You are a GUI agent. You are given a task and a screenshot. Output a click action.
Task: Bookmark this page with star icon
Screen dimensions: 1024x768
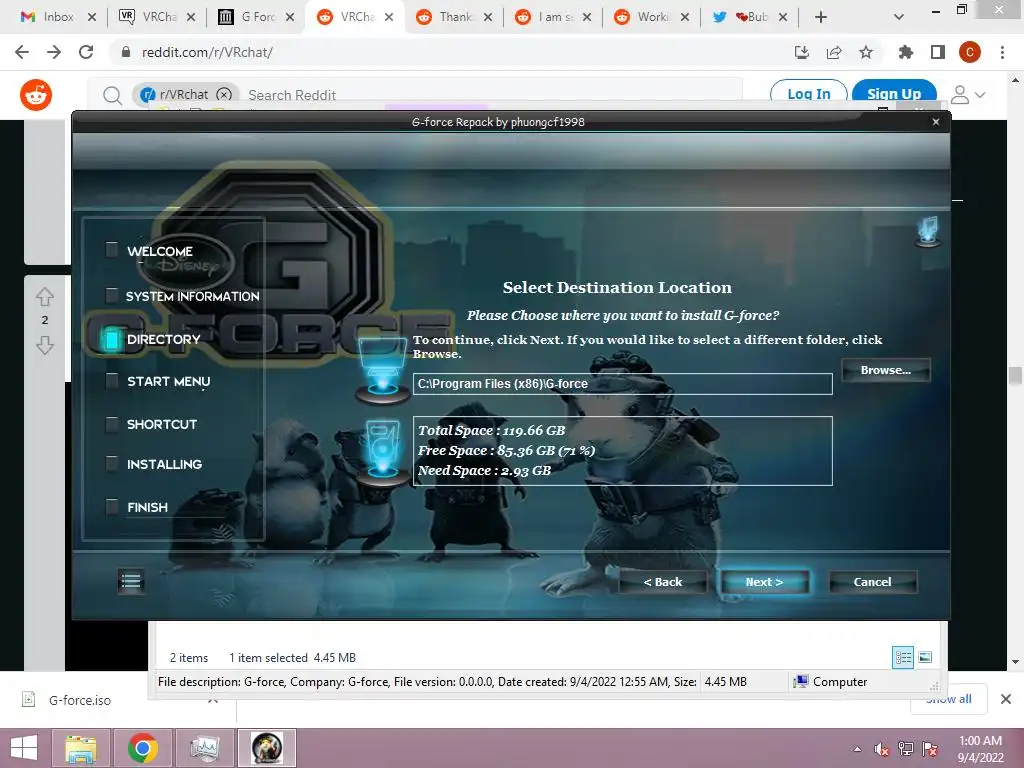[x=866, y=52]
